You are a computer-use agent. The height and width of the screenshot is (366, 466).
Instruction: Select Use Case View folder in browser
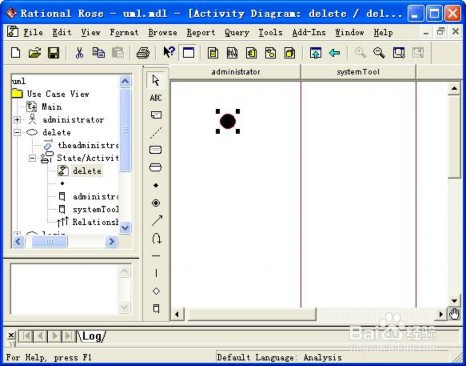pos(58,94)
